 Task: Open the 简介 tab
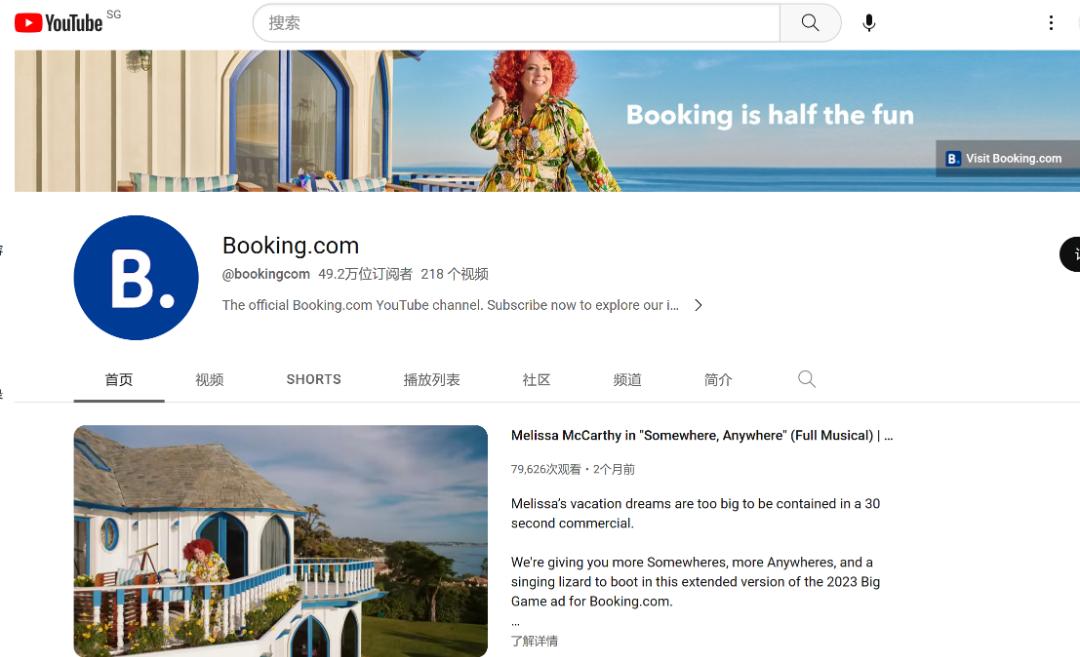[x=718, y=379]
